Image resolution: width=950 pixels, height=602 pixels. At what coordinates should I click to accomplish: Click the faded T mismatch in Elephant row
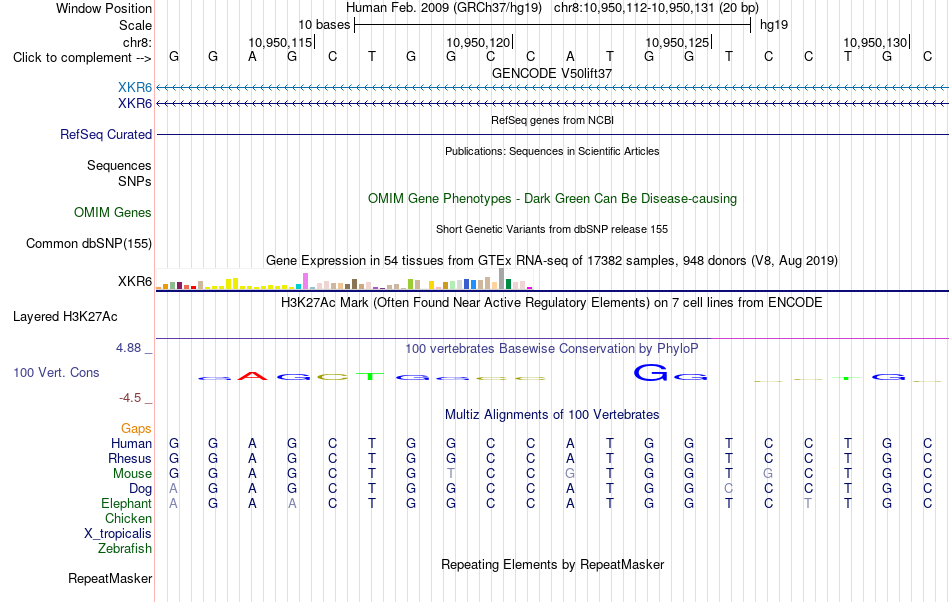pyautogui.click(x=808, y=503)
